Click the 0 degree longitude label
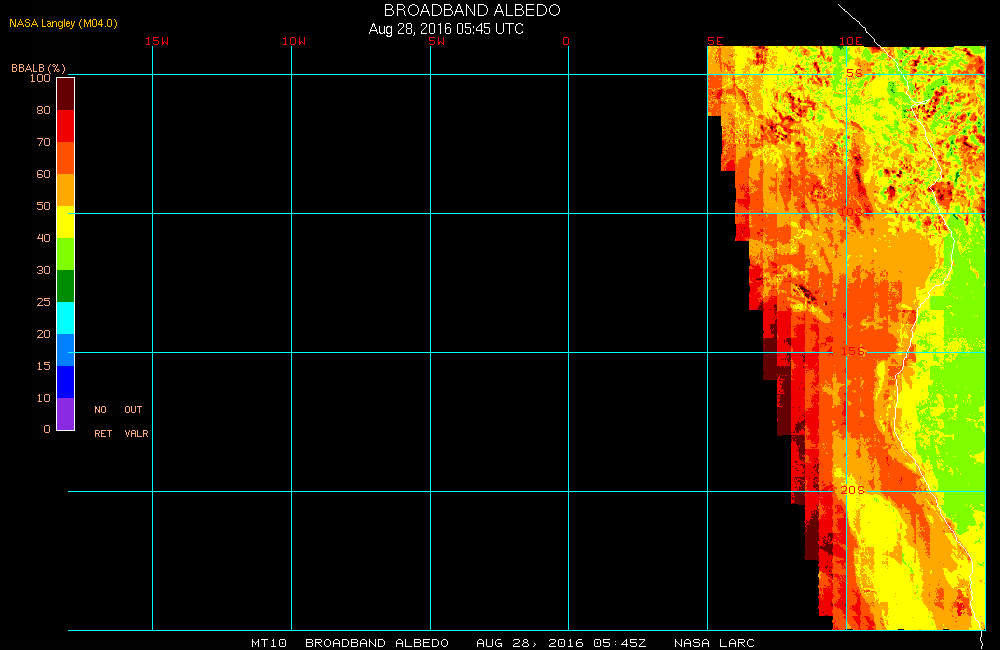Image resolution: width=1000 pixels, height=650 pixels. point(566,41)
